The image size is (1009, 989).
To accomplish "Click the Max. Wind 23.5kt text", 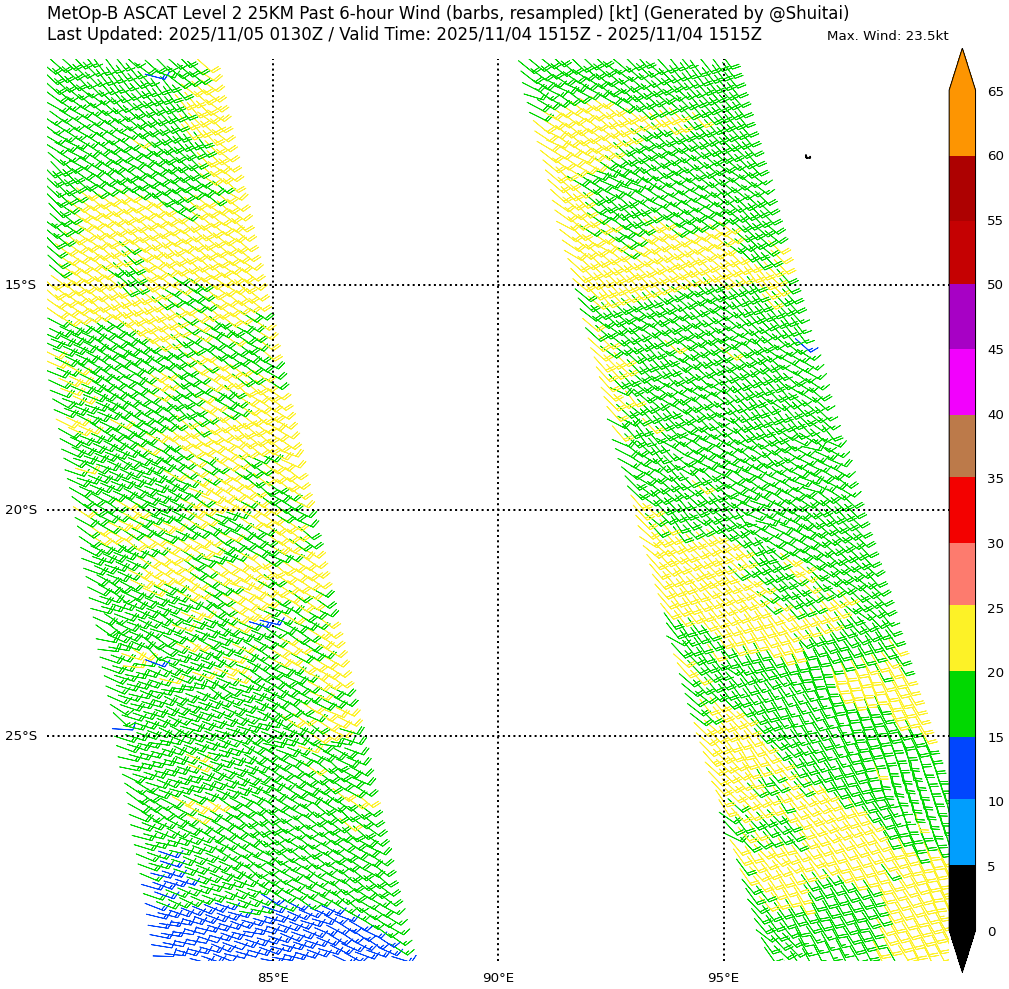I will (887, 36).
